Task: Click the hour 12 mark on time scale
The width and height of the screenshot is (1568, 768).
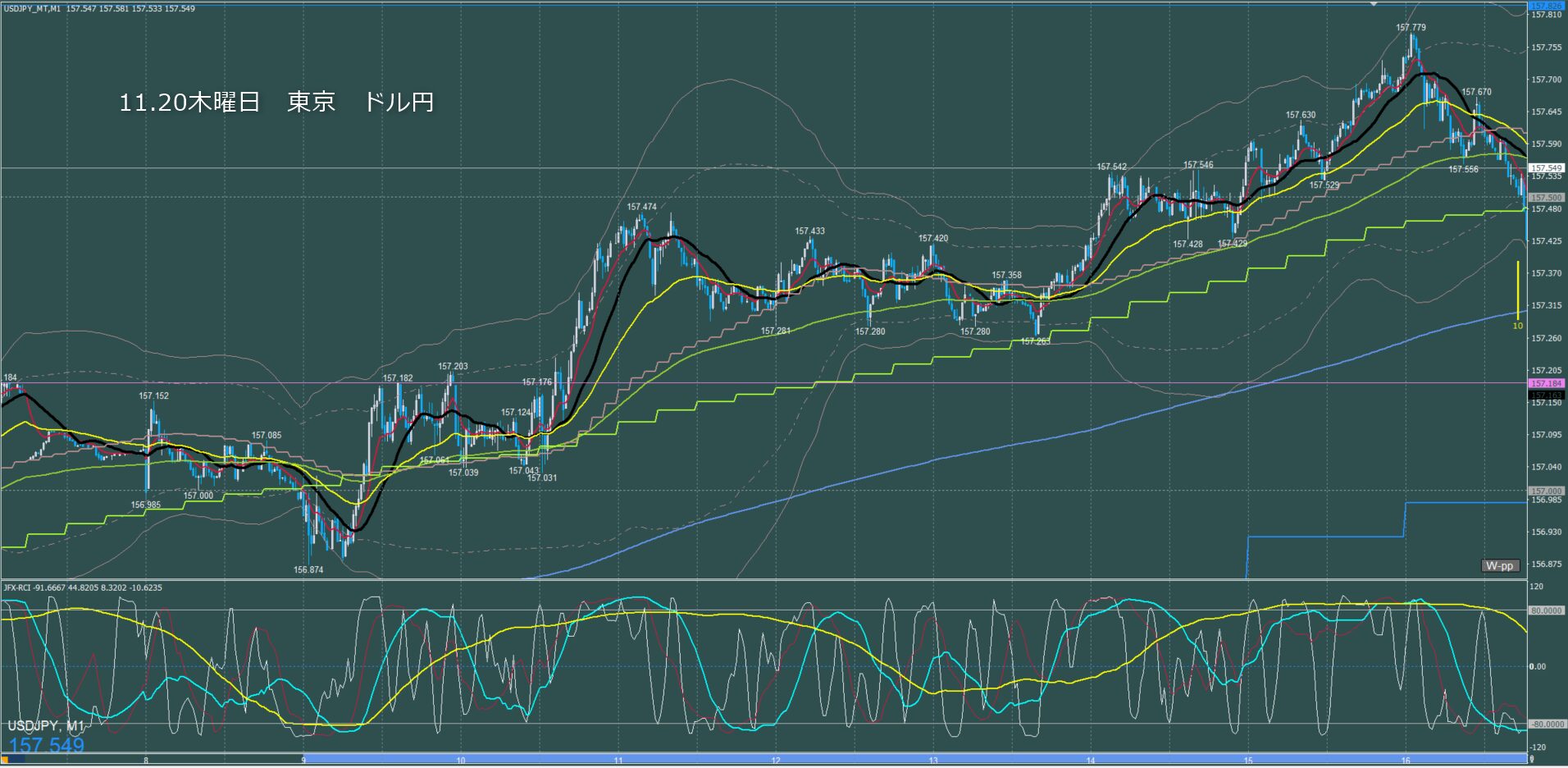Action: pyautogui.click(x=776, y=761)
